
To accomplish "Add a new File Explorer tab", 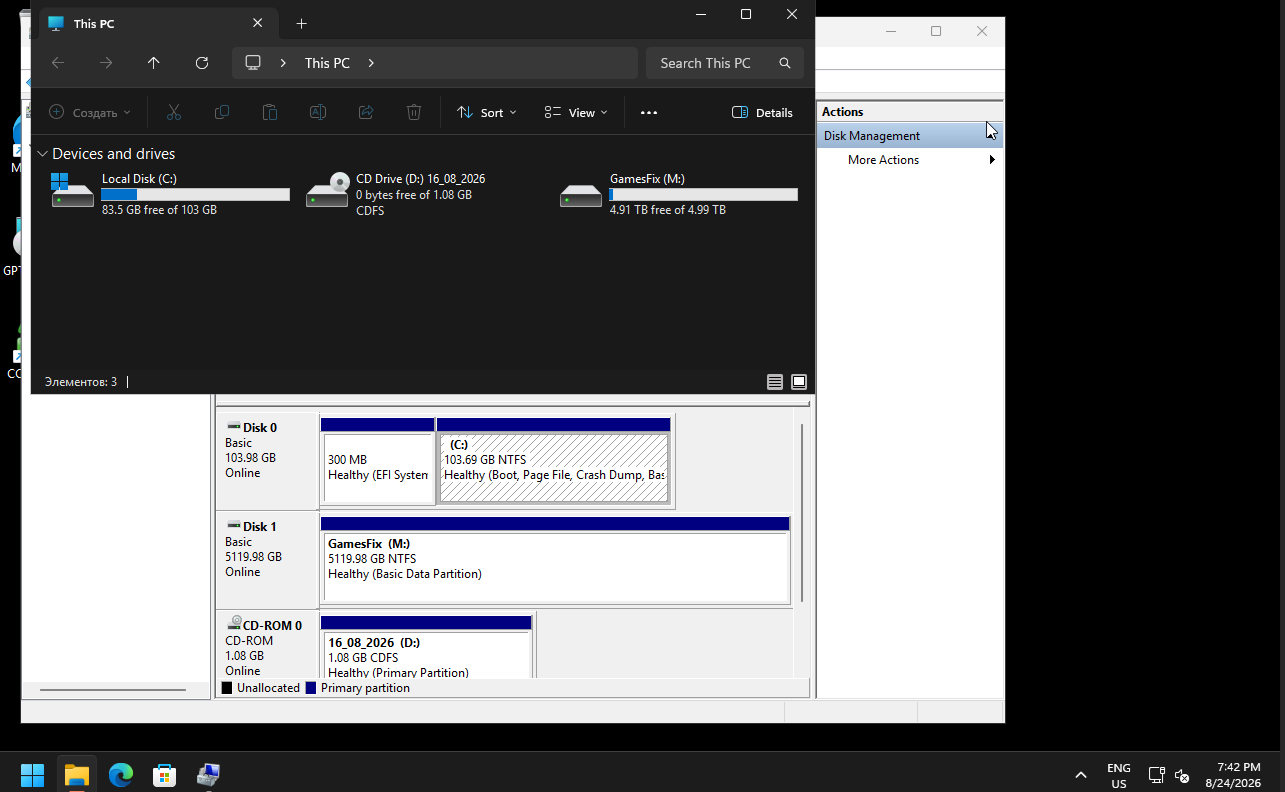I will 301,23.
